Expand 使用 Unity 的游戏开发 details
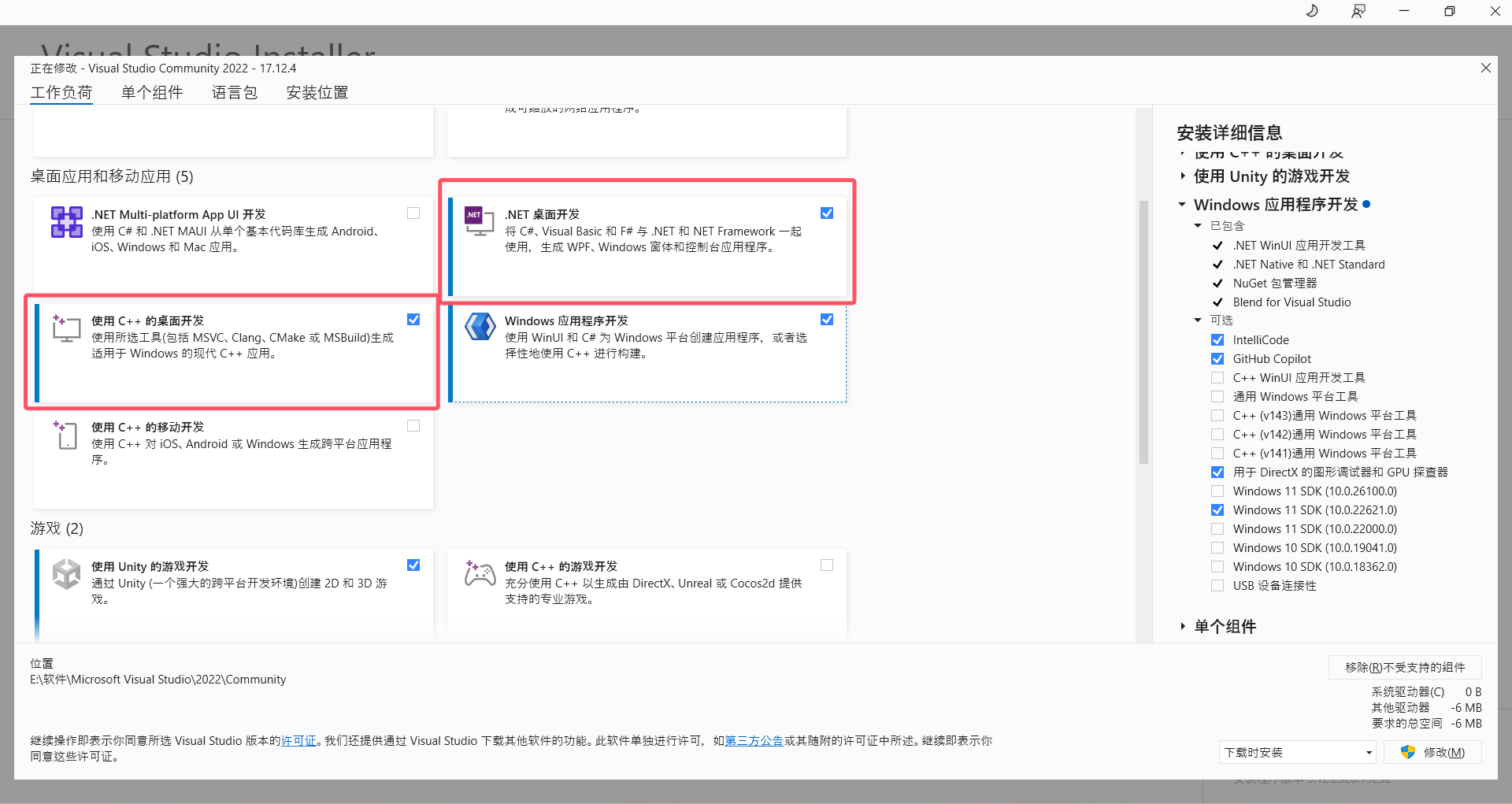 1183,176
